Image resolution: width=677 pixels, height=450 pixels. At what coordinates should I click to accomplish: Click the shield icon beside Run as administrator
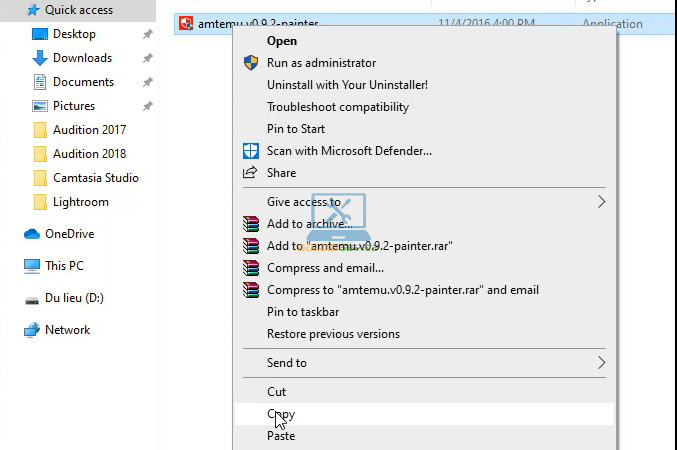(251, 63)
